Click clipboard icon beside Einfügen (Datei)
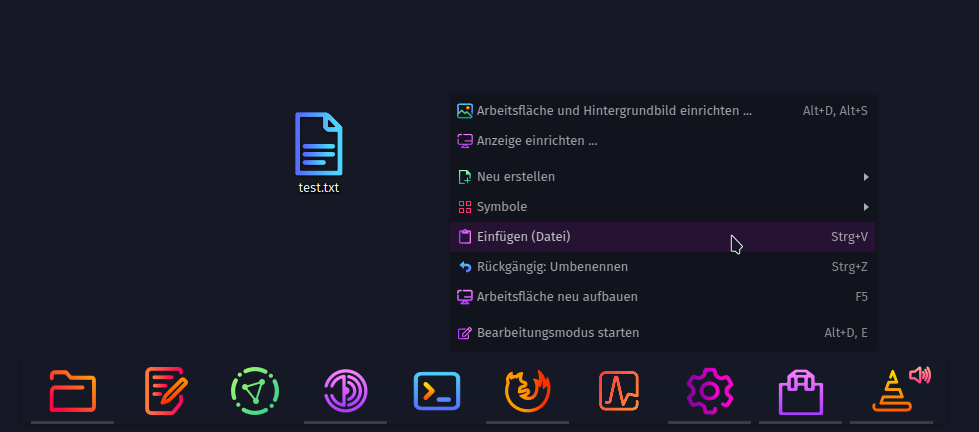The width and height of the screenshot is (979, 432). pyautogui.click(x=465, y=237)
